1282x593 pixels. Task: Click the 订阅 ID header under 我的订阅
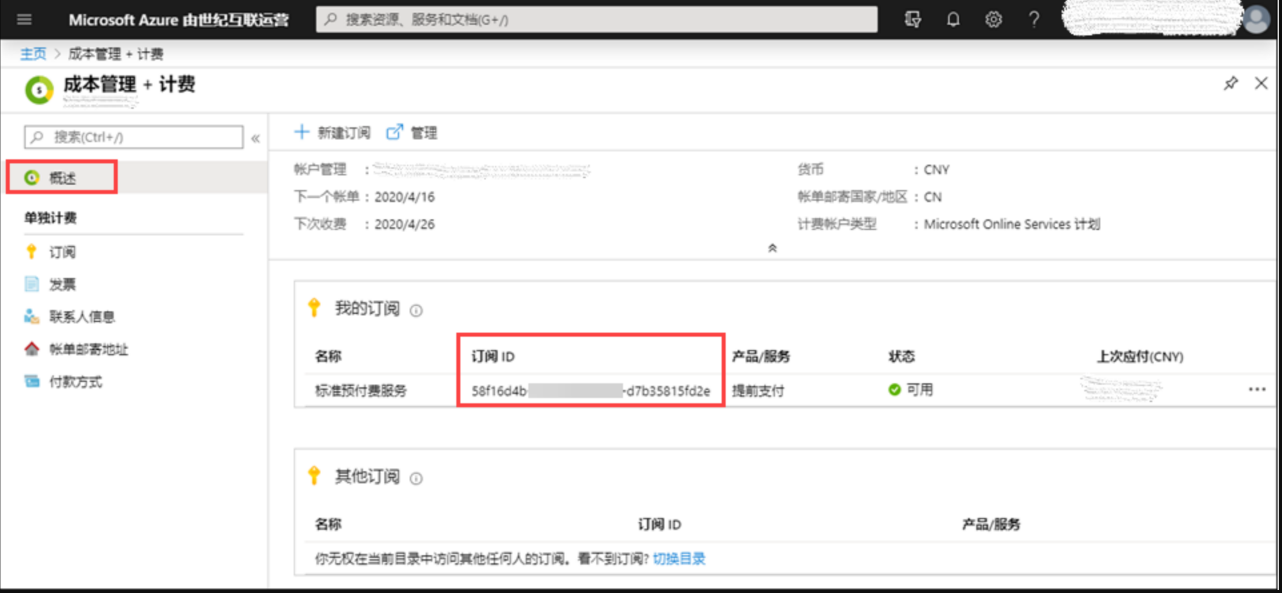point(493,356)
